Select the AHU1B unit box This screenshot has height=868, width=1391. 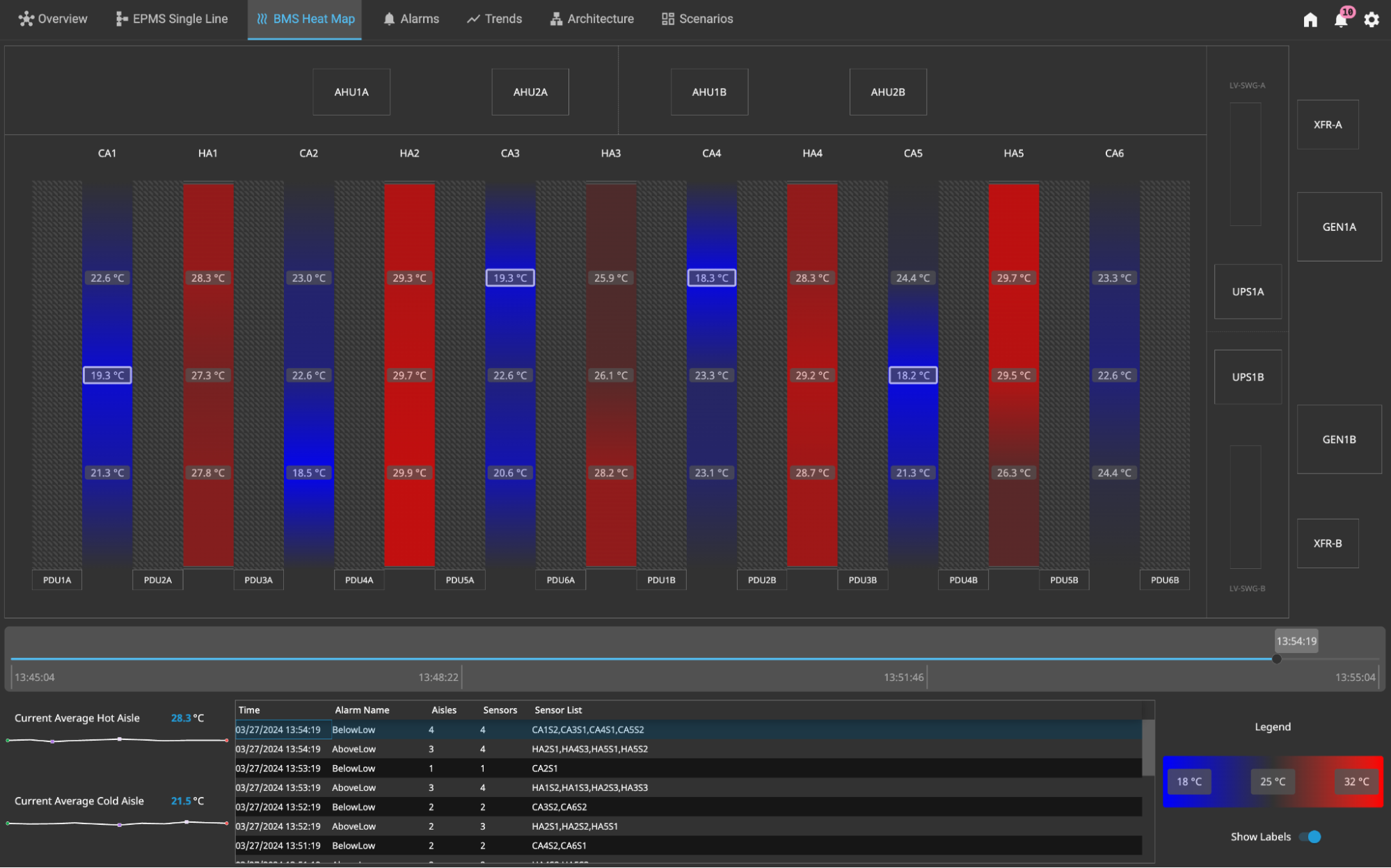click(709, 92)
